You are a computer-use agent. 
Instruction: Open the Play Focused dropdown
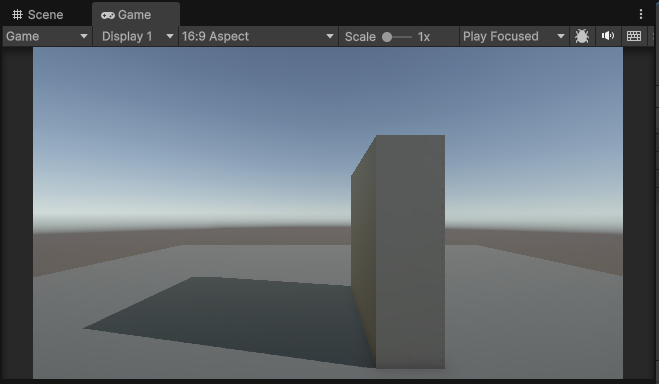tap(514, 36)
